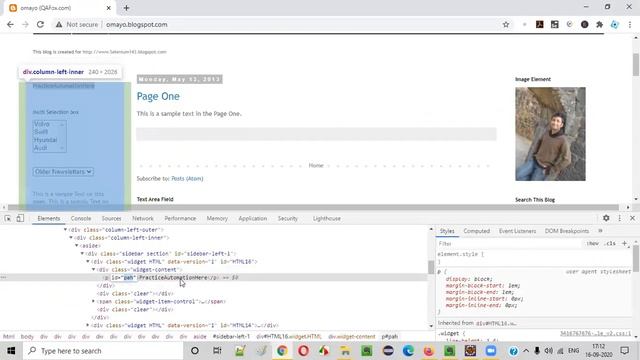
Task: Open the DOM Breakpoints tab
Action: [567, 231]
